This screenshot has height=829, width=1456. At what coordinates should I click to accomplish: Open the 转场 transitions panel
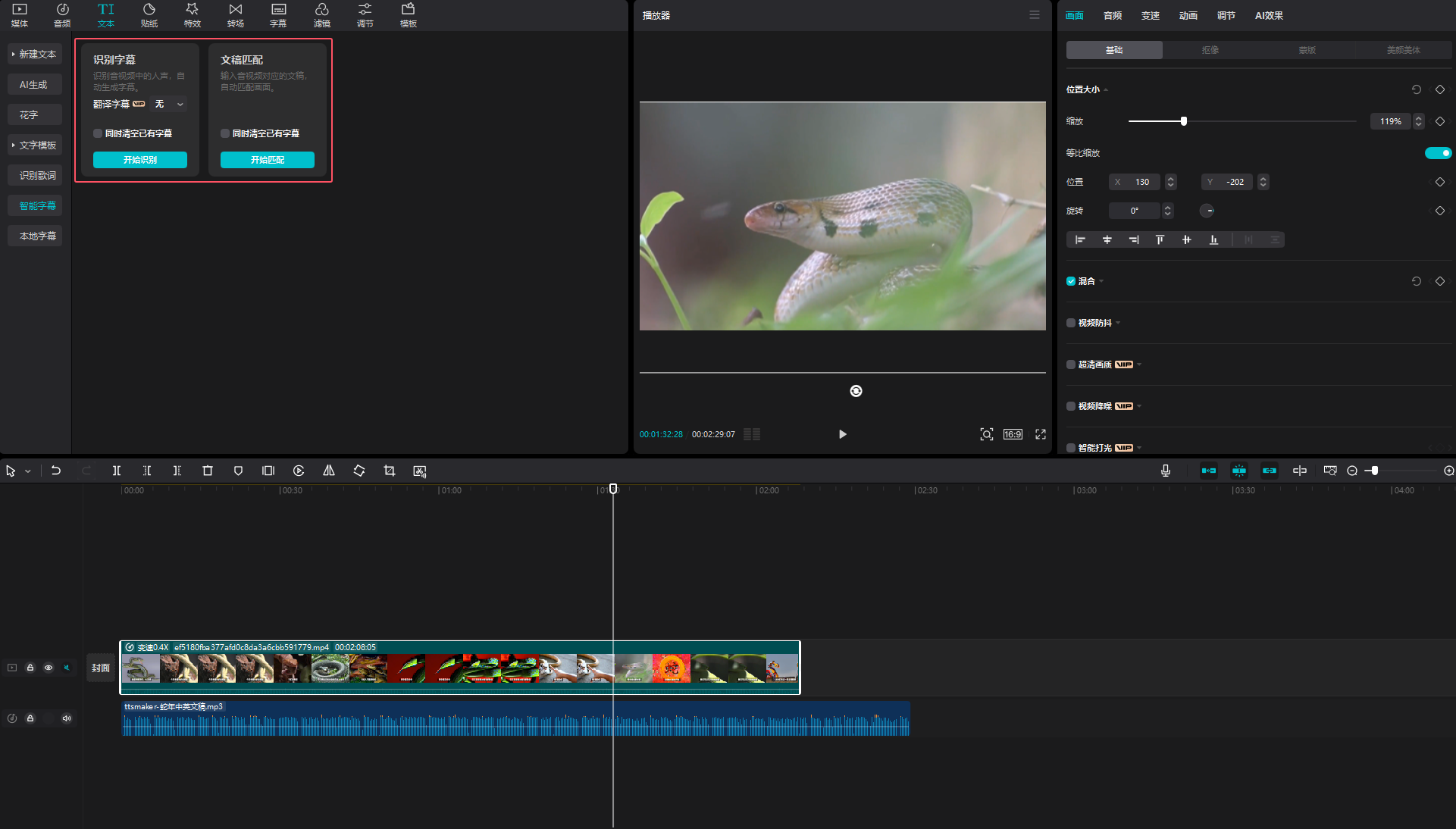click(236, 14)
